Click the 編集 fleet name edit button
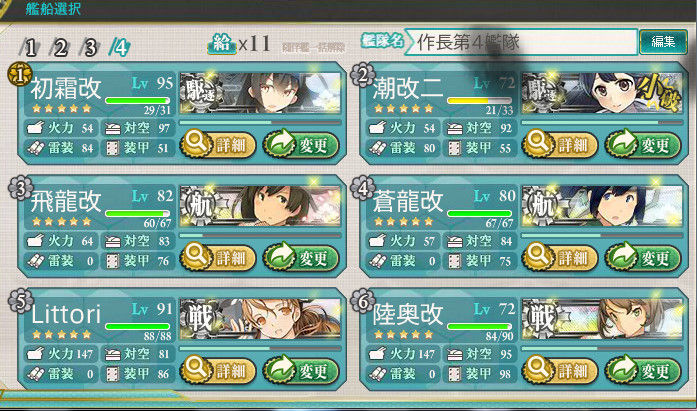The image size is (697, 411). 663,42
